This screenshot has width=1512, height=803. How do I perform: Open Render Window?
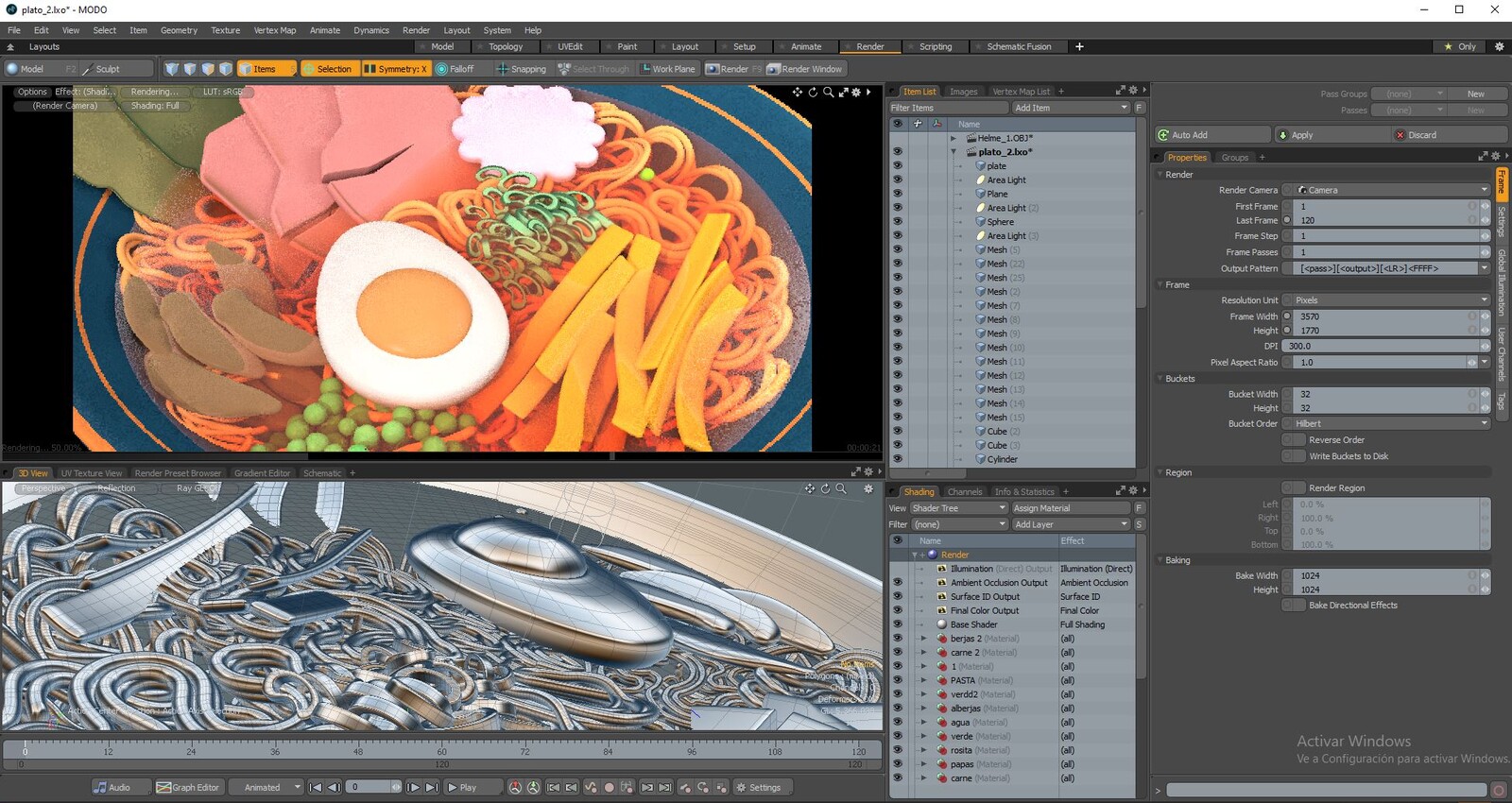click(x=805, y=69)
